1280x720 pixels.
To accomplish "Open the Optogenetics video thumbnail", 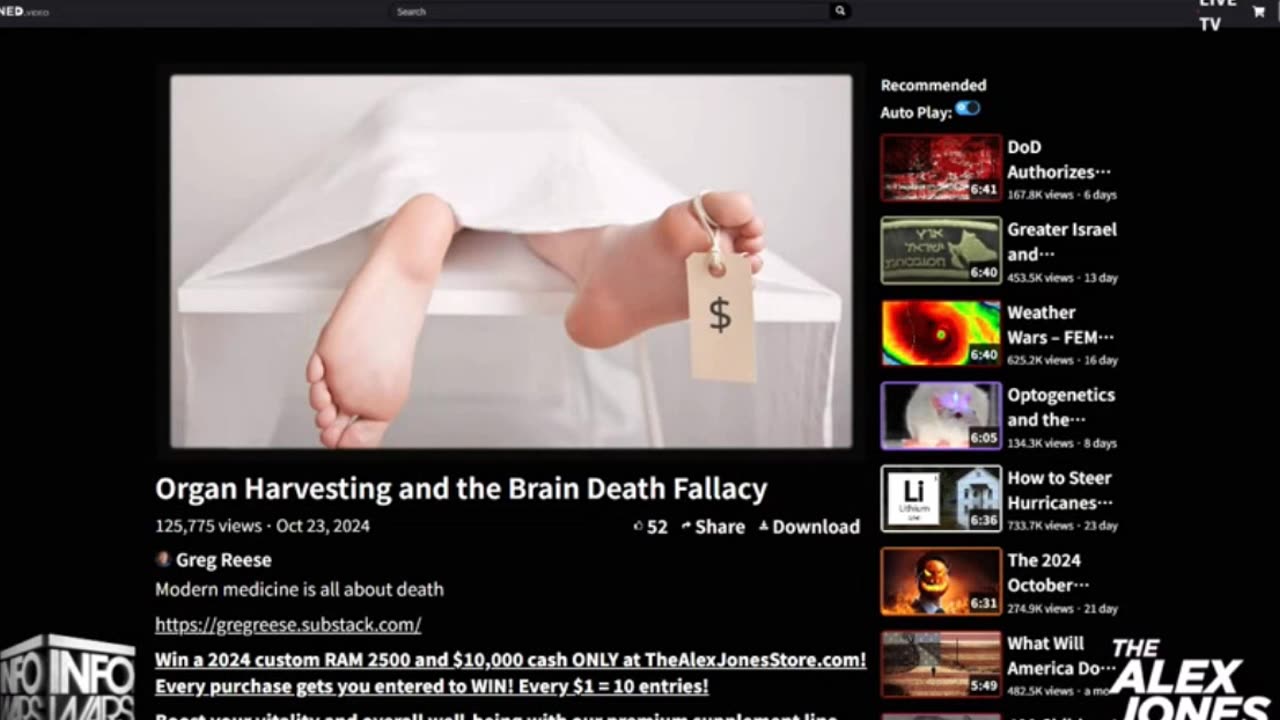I will (x=941, y=416).
